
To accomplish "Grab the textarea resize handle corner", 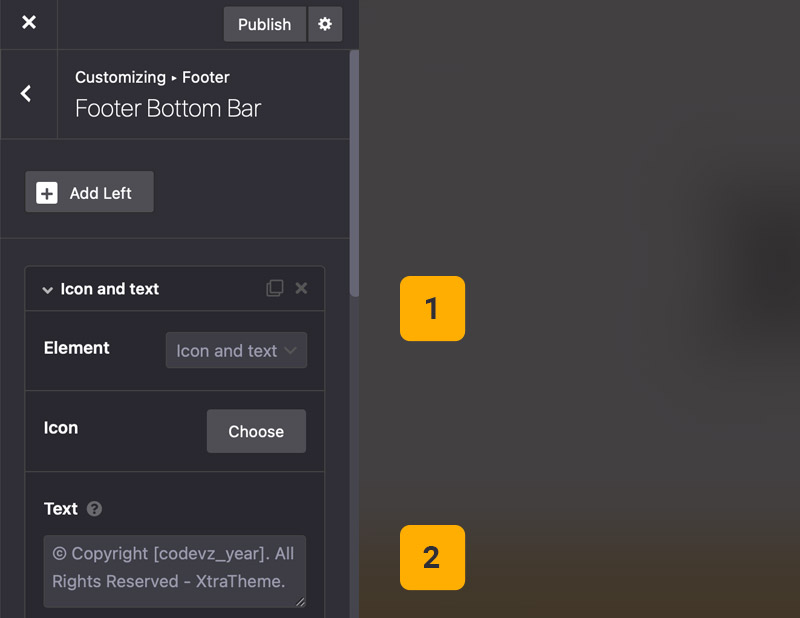I will click(301, 602).
